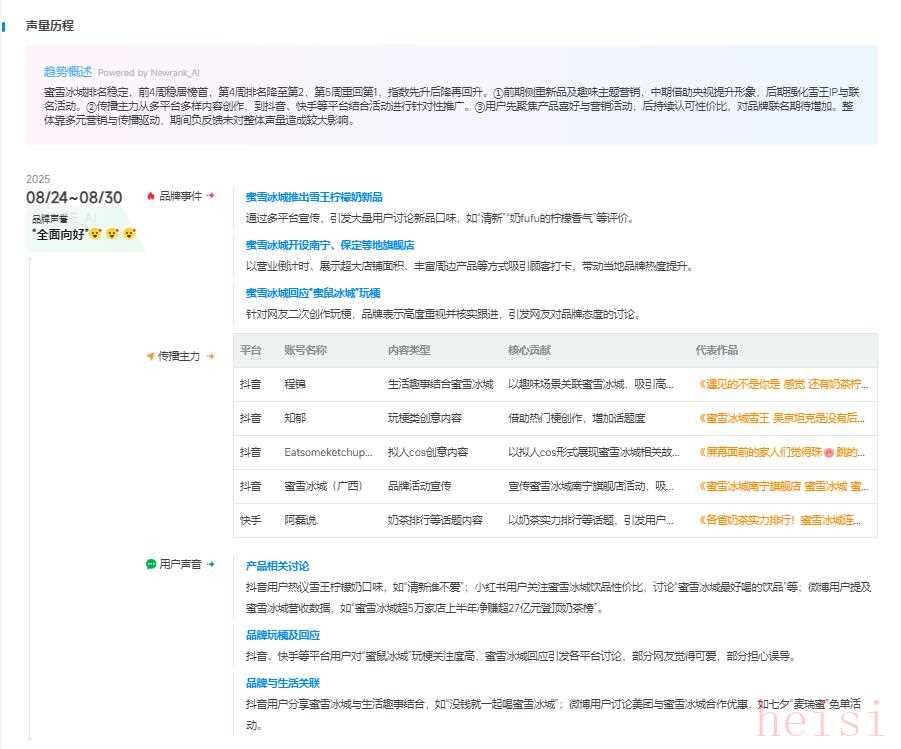The width and height of the screenshot is (901, 749).
Task: Select the 08/24~08/30 date range
Action: coord(74,198)
